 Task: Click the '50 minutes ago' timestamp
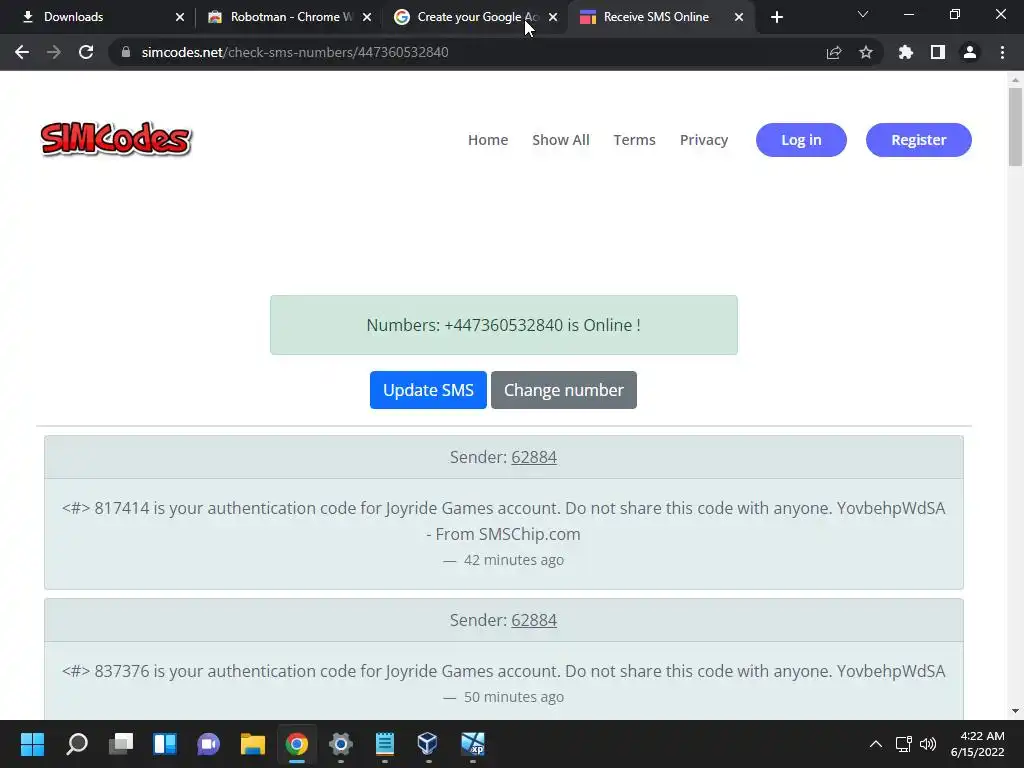(x=513, y=697)
